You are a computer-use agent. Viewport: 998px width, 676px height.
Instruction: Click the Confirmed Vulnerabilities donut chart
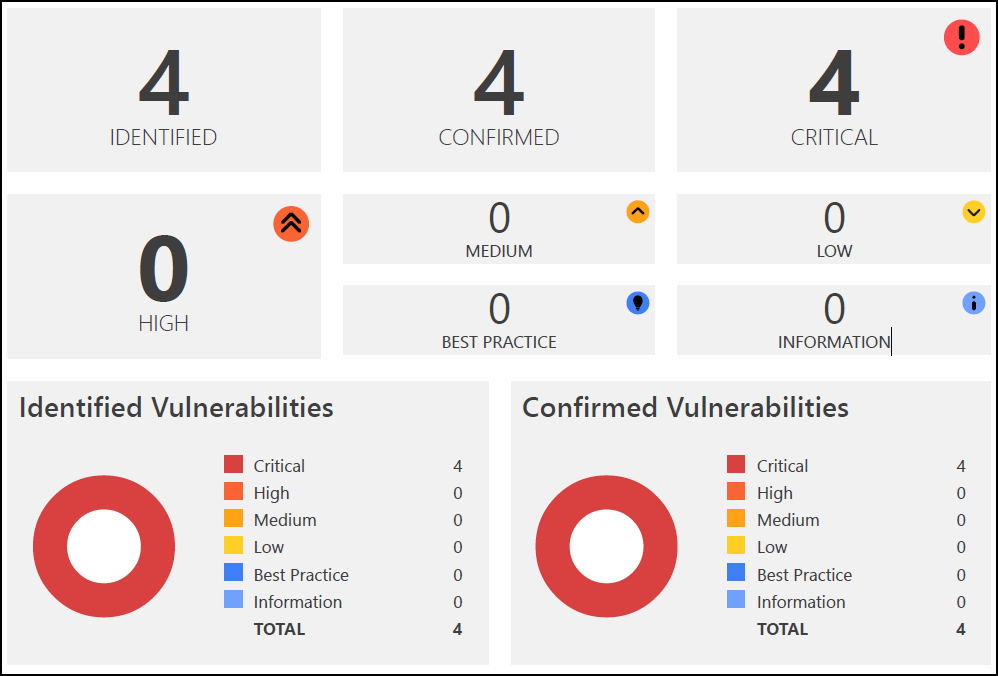607,546
